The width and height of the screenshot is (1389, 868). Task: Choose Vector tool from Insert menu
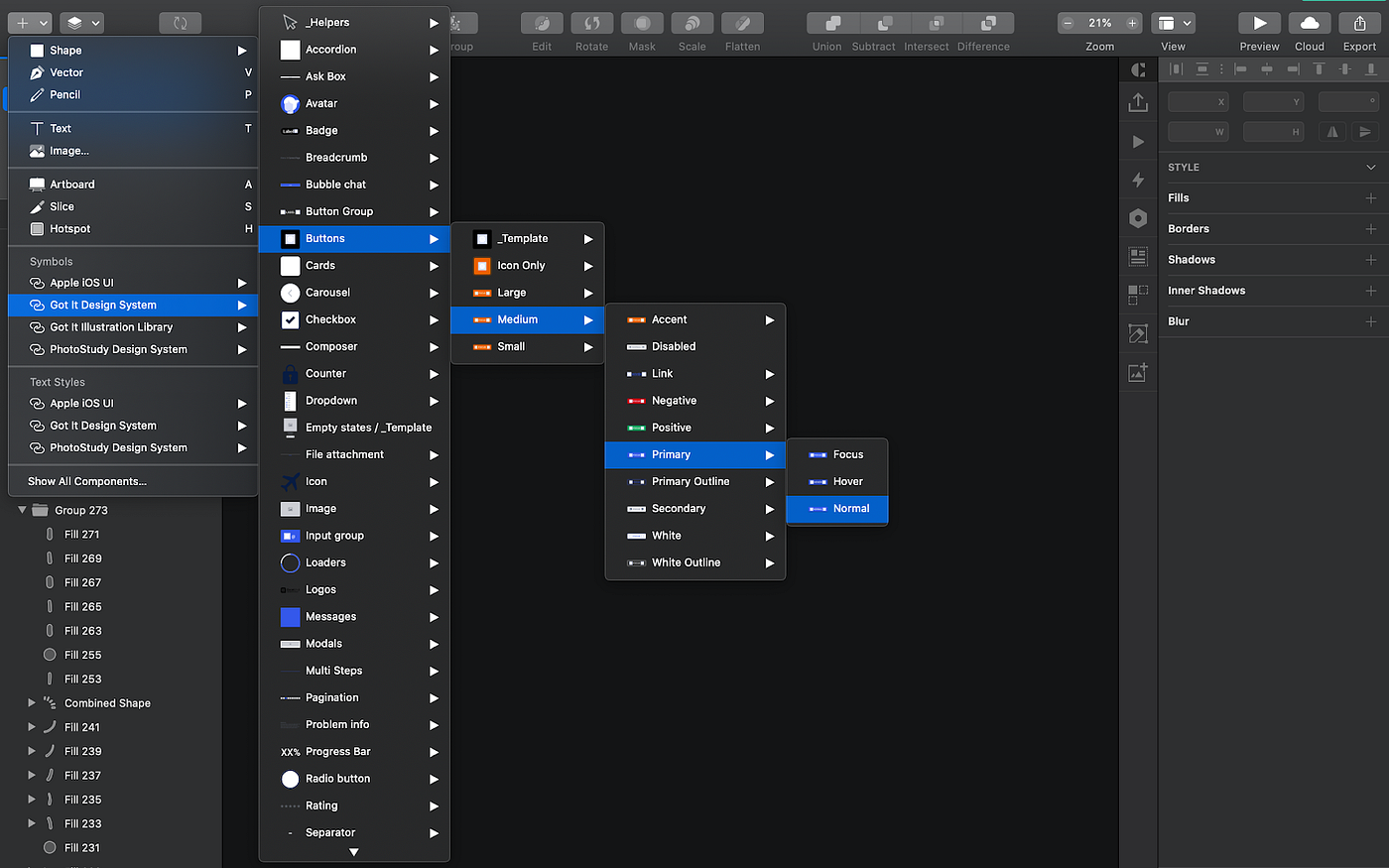(133, 72)
